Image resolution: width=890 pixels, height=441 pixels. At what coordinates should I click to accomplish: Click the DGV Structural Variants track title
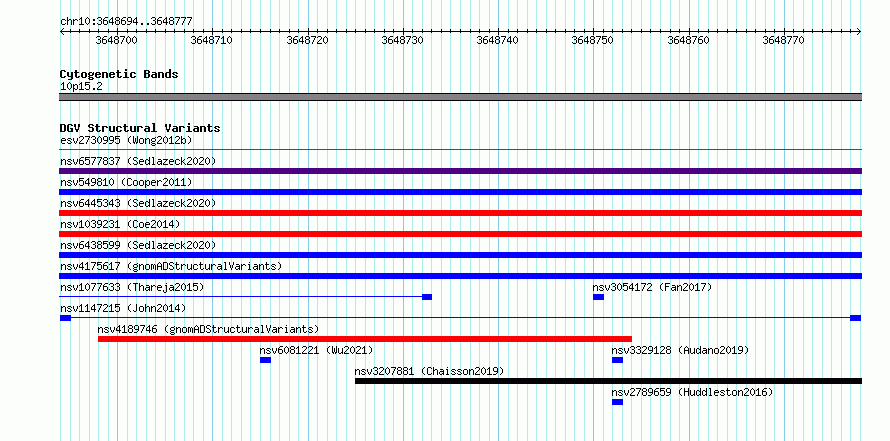140,128
